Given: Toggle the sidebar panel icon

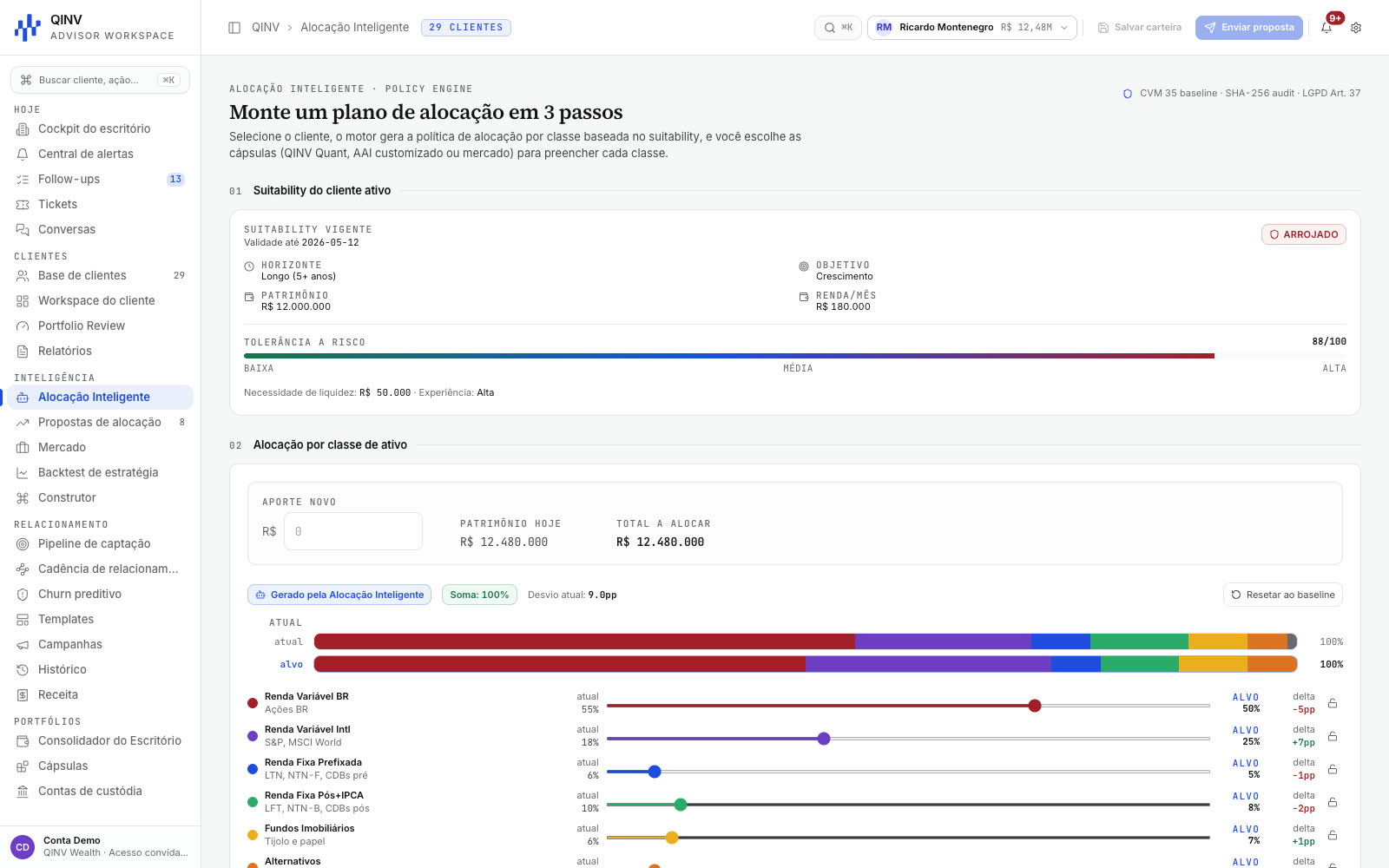Looking at the screenshot, I should click(234, 28).
